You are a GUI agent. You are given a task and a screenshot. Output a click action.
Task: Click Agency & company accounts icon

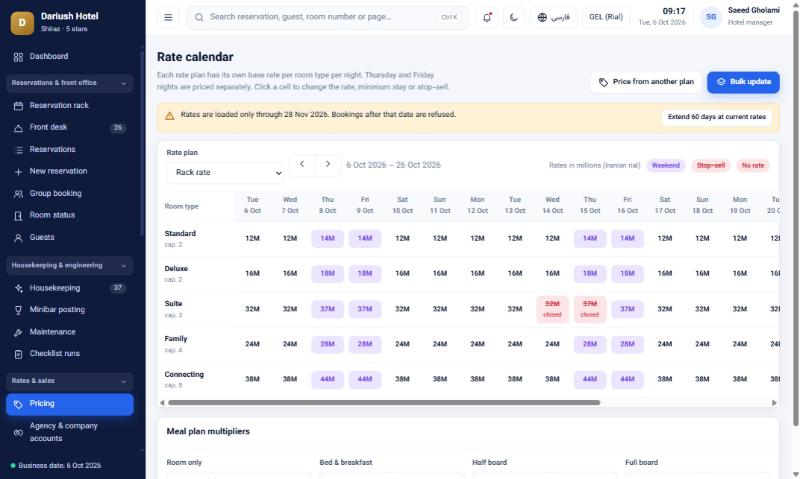coord(18,433)
